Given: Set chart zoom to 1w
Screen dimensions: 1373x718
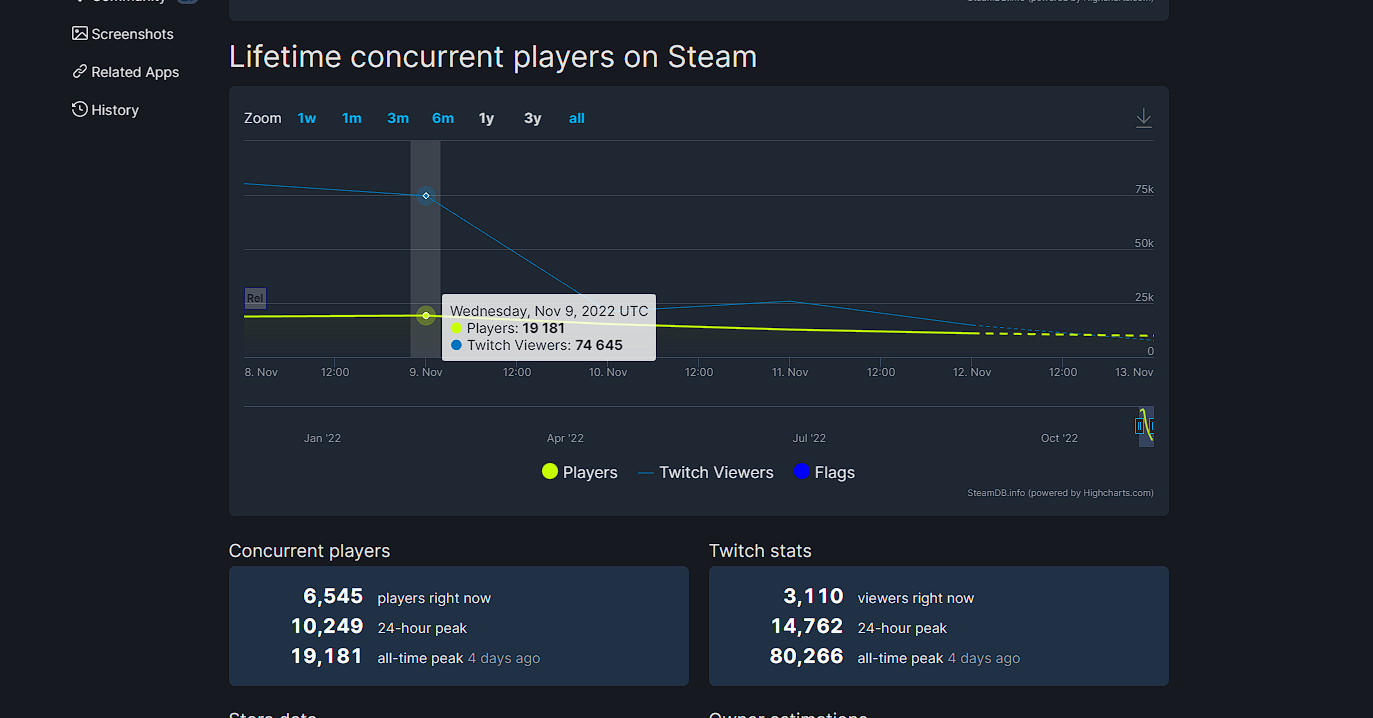Looking at the screenshot, I should [x=306, y=118].
